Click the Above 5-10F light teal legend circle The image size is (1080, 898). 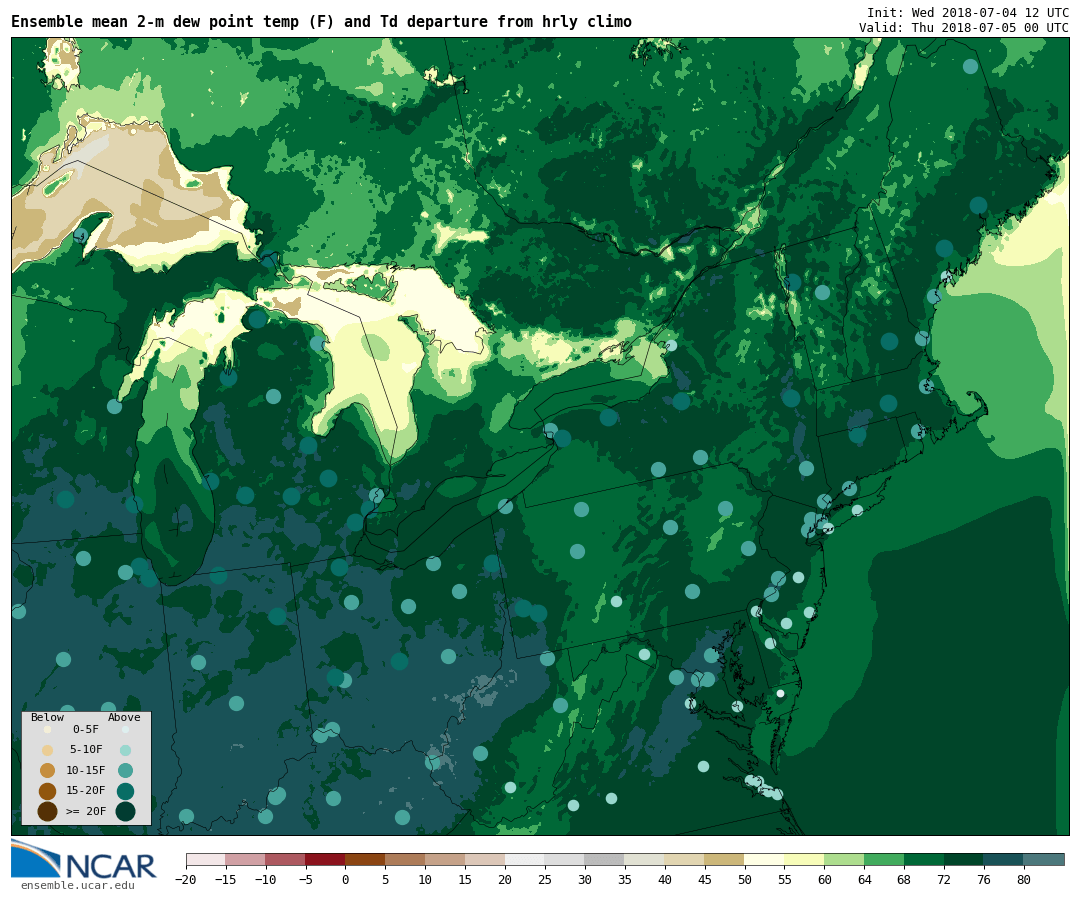point(125,750)
